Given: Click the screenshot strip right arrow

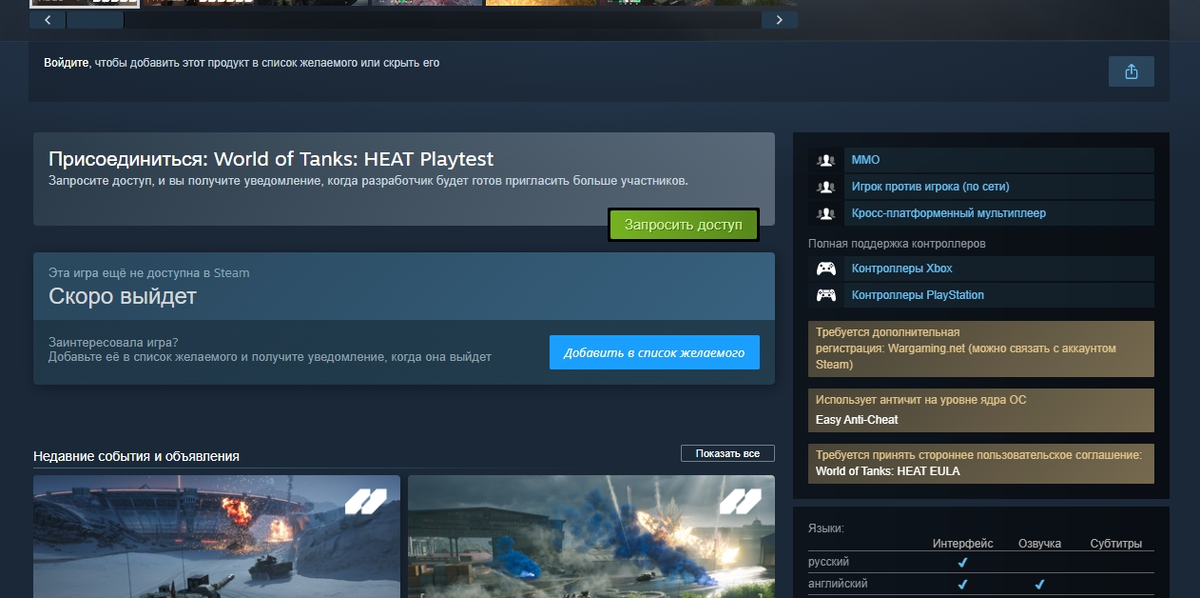Looking at the screenshot, I should pos(779,20).
